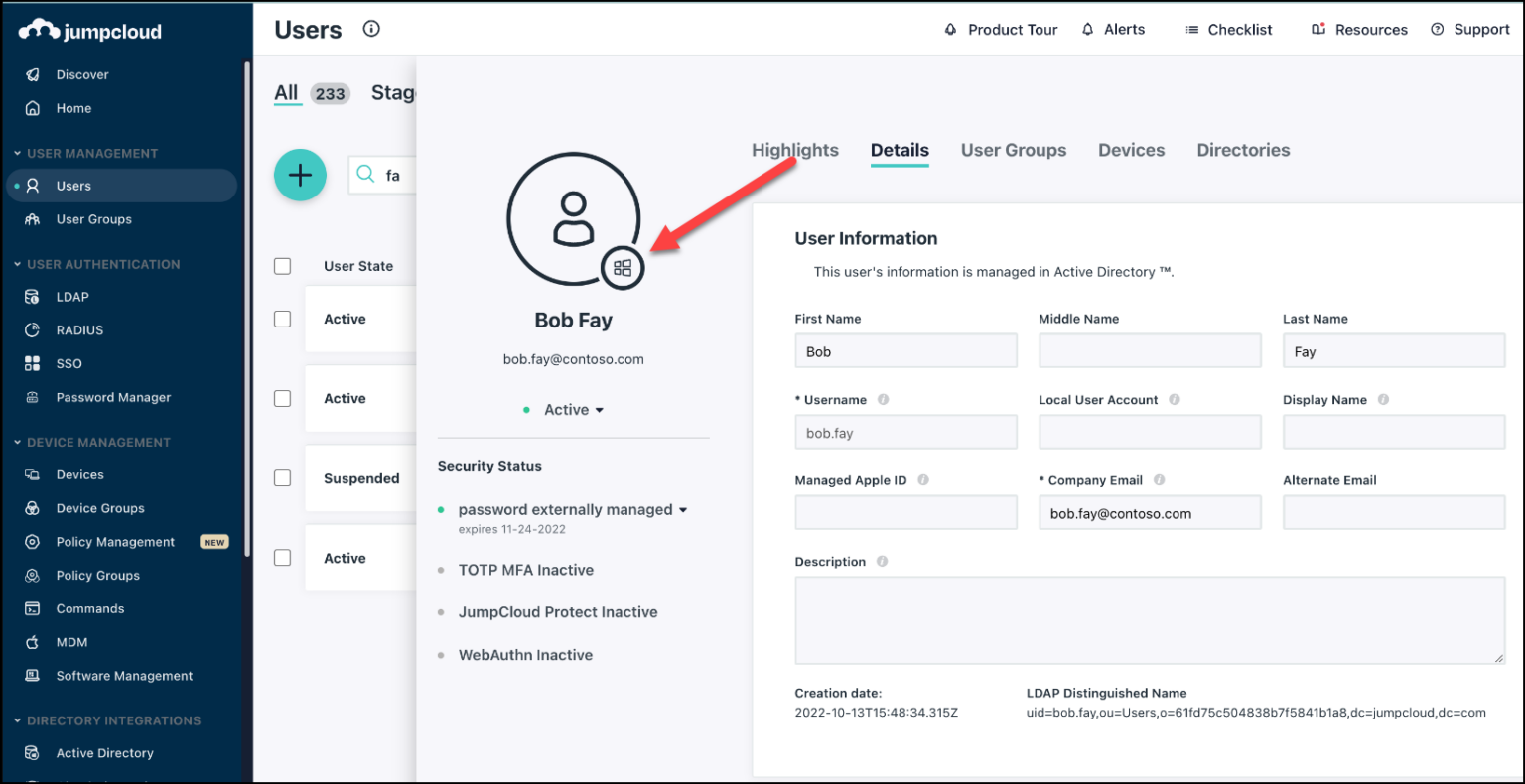Click inside the Description text field
The width and height of the screenshot is (1525, 784).
pyautogui.click(x=1149, y=619)
